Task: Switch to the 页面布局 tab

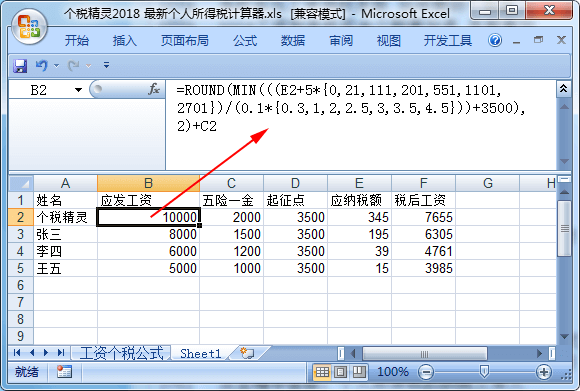Action: (x=185, y=40)
